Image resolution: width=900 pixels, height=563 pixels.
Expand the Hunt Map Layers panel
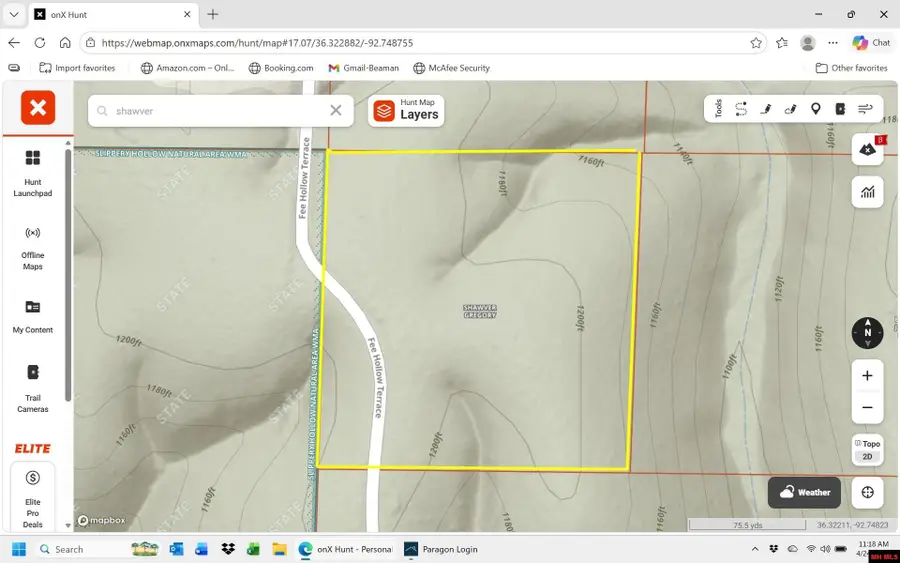tap(406, 110)
